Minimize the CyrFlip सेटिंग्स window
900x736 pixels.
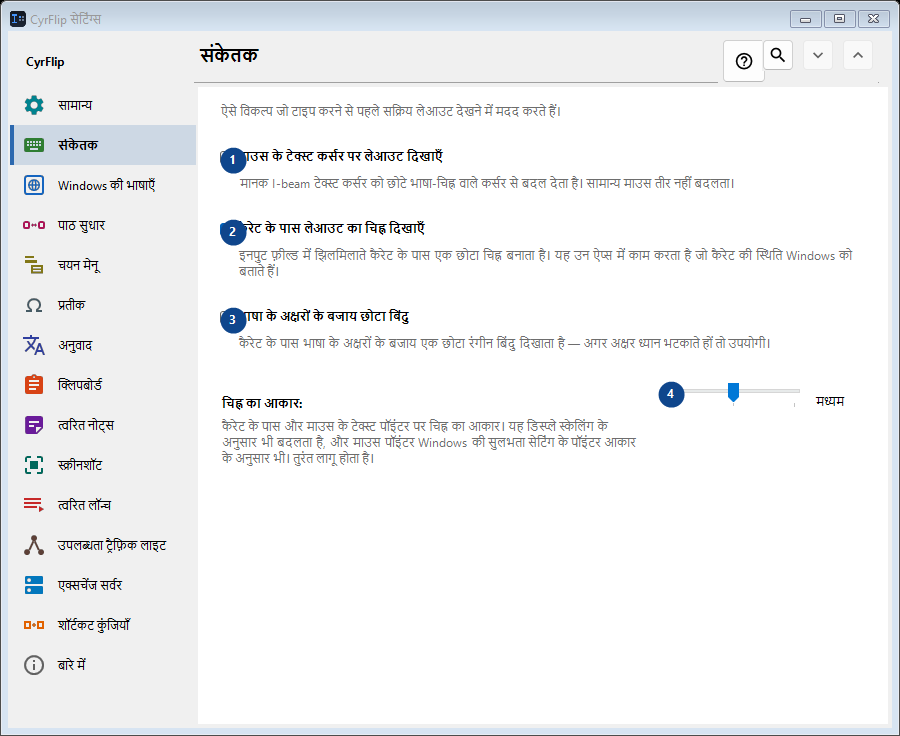tap(805, 19)
